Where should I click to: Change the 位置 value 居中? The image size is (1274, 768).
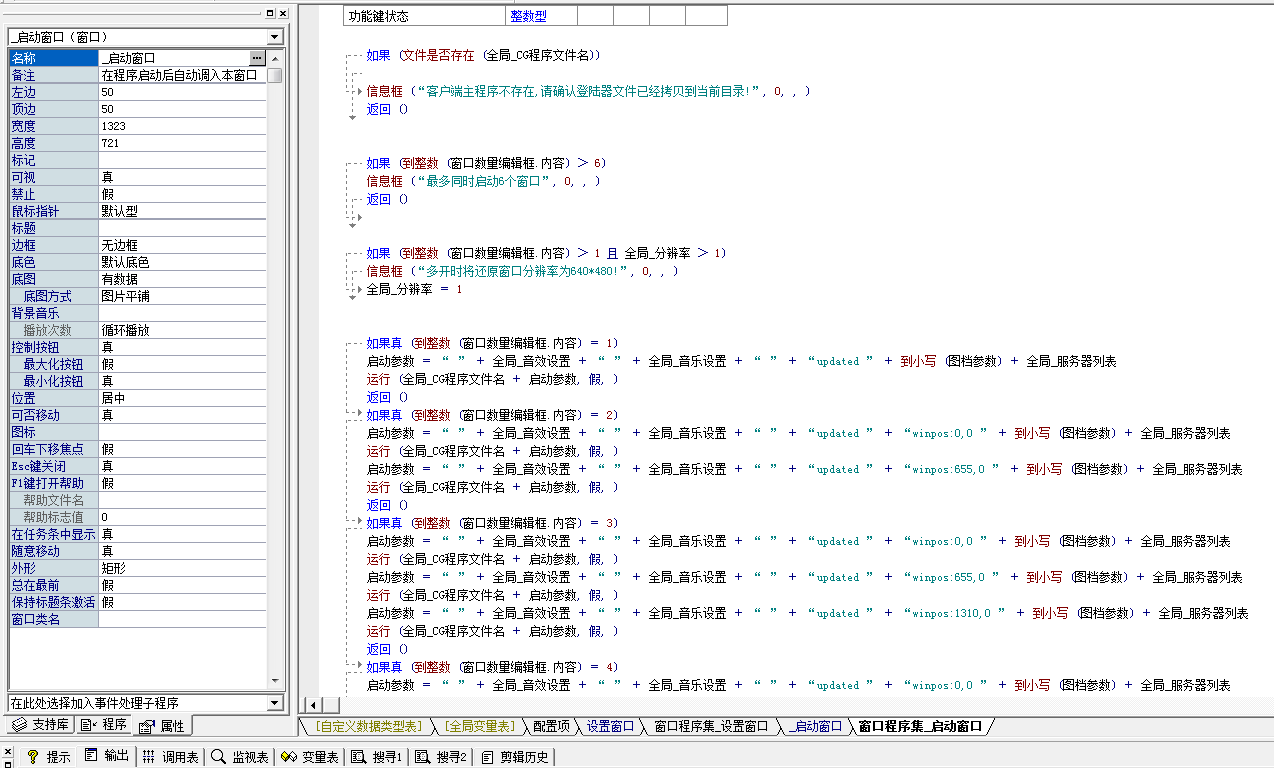click(182, 398)
